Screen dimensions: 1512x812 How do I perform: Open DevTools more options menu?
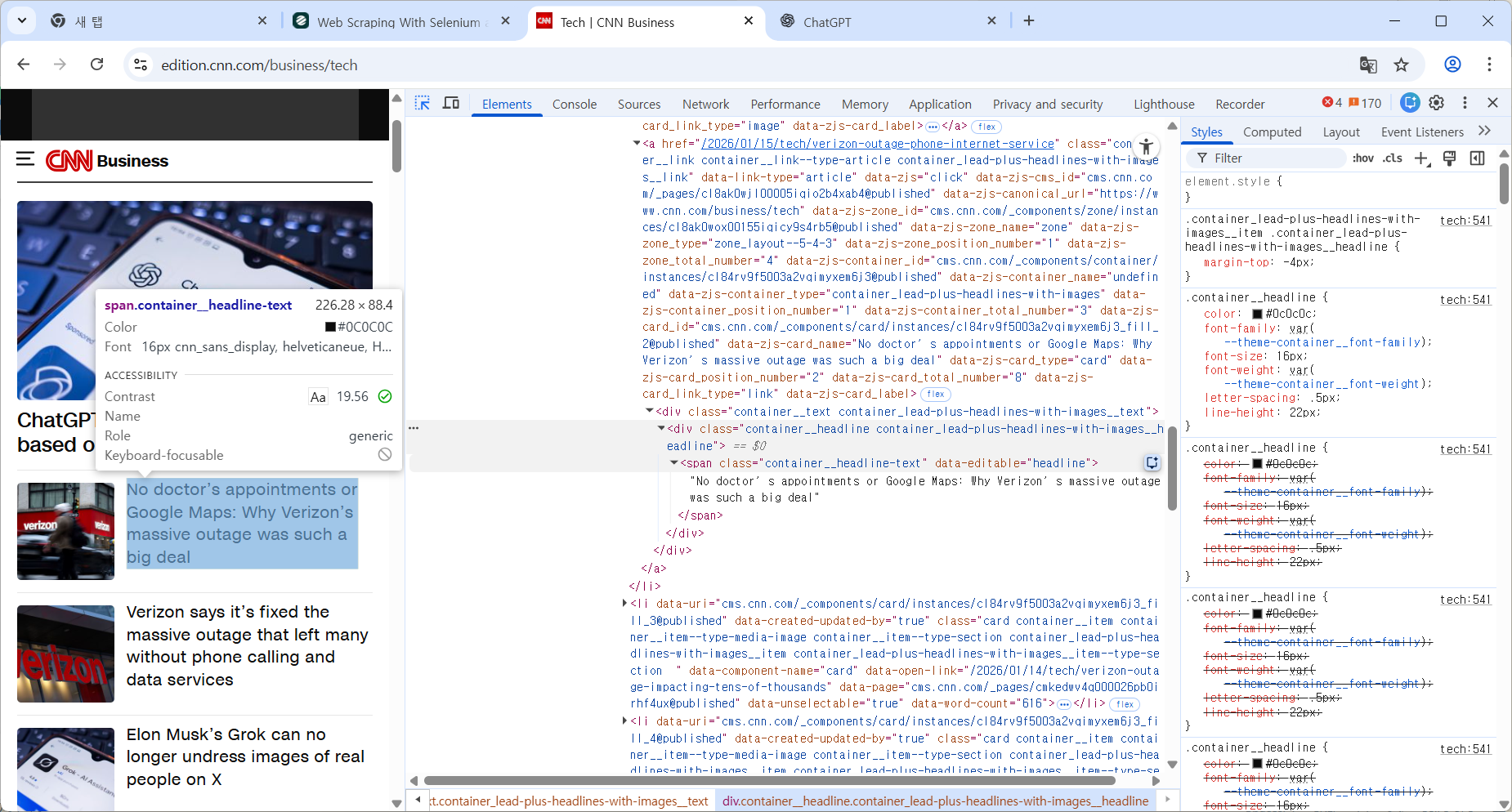1465,103
